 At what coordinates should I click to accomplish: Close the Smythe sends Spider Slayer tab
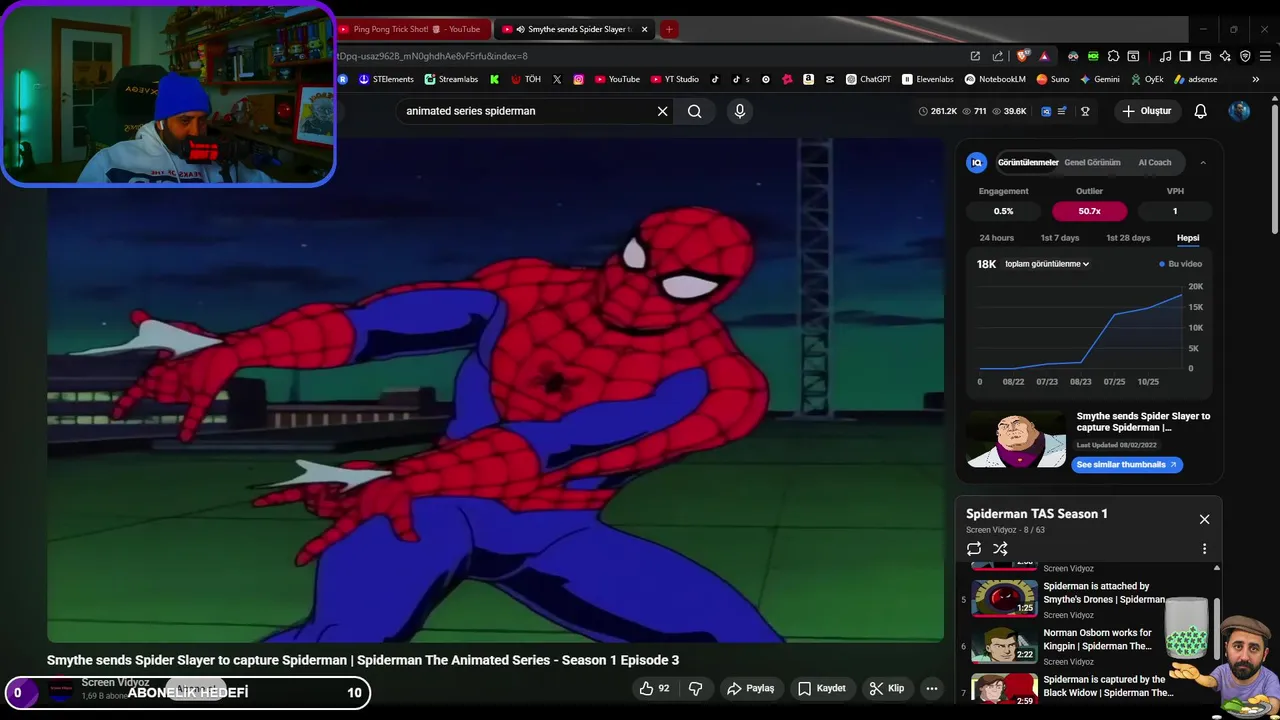[644, 29]
